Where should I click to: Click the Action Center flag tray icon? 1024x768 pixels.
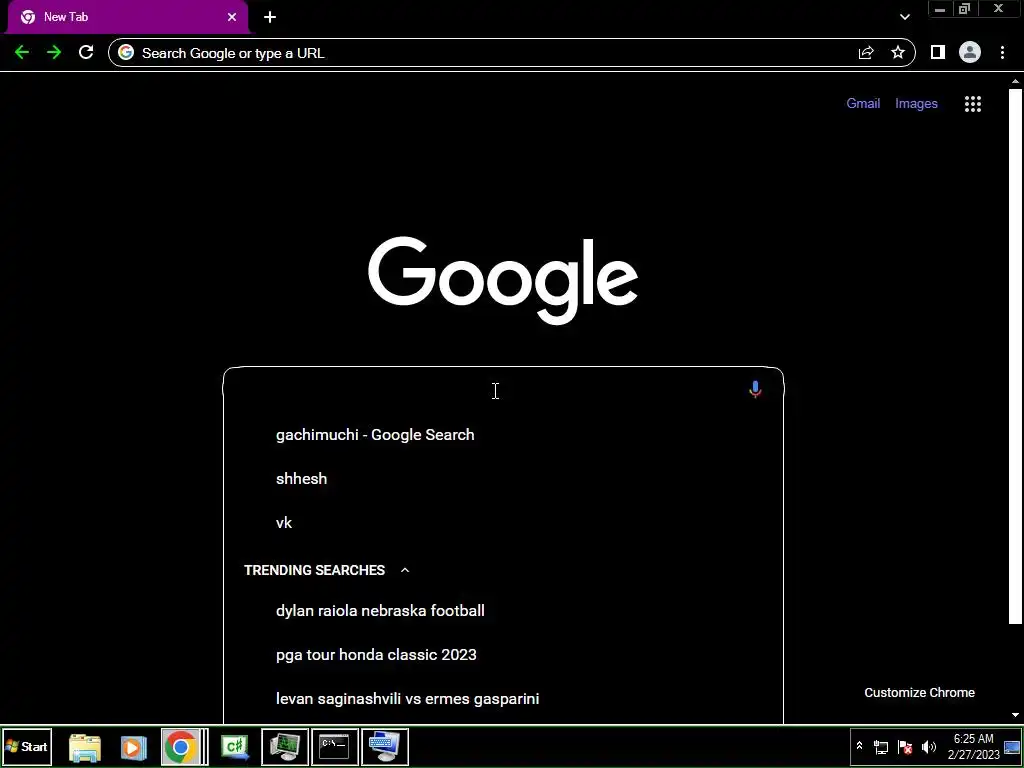tap(905, 747)
